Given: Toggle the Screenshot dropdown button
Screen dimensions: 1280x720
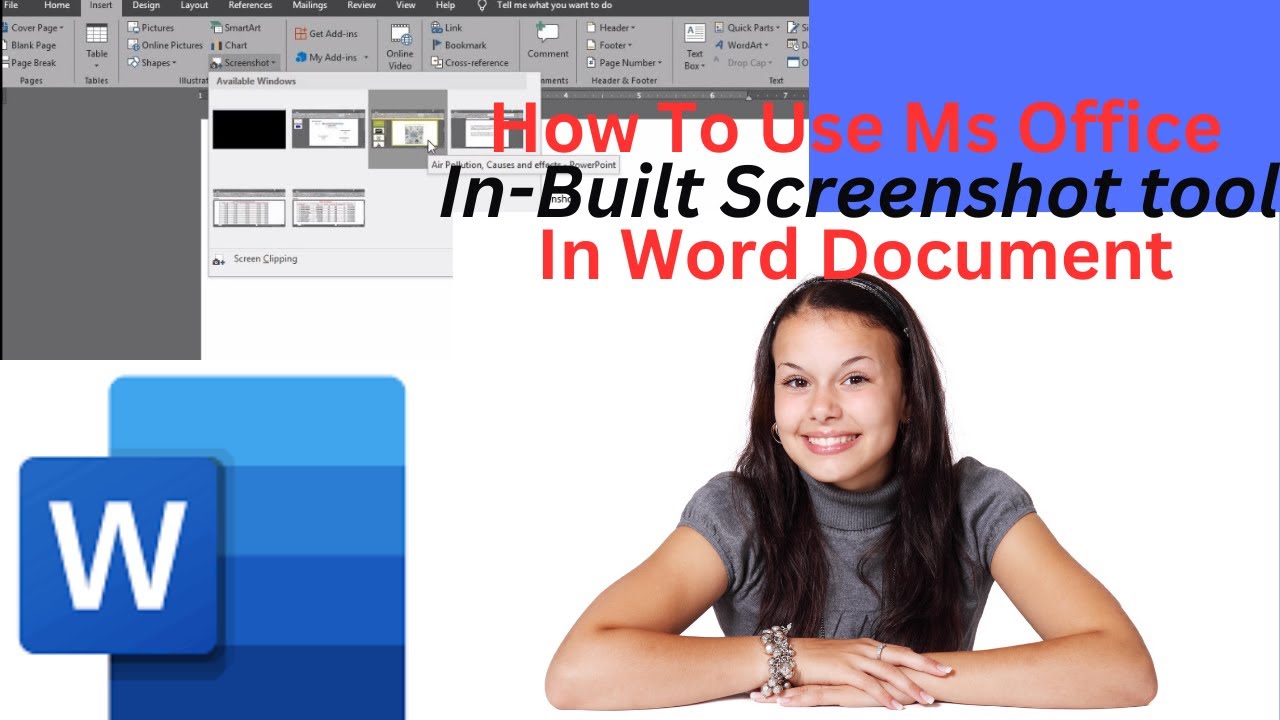Looking at the screenshot, I should click(x=244, y=62).
